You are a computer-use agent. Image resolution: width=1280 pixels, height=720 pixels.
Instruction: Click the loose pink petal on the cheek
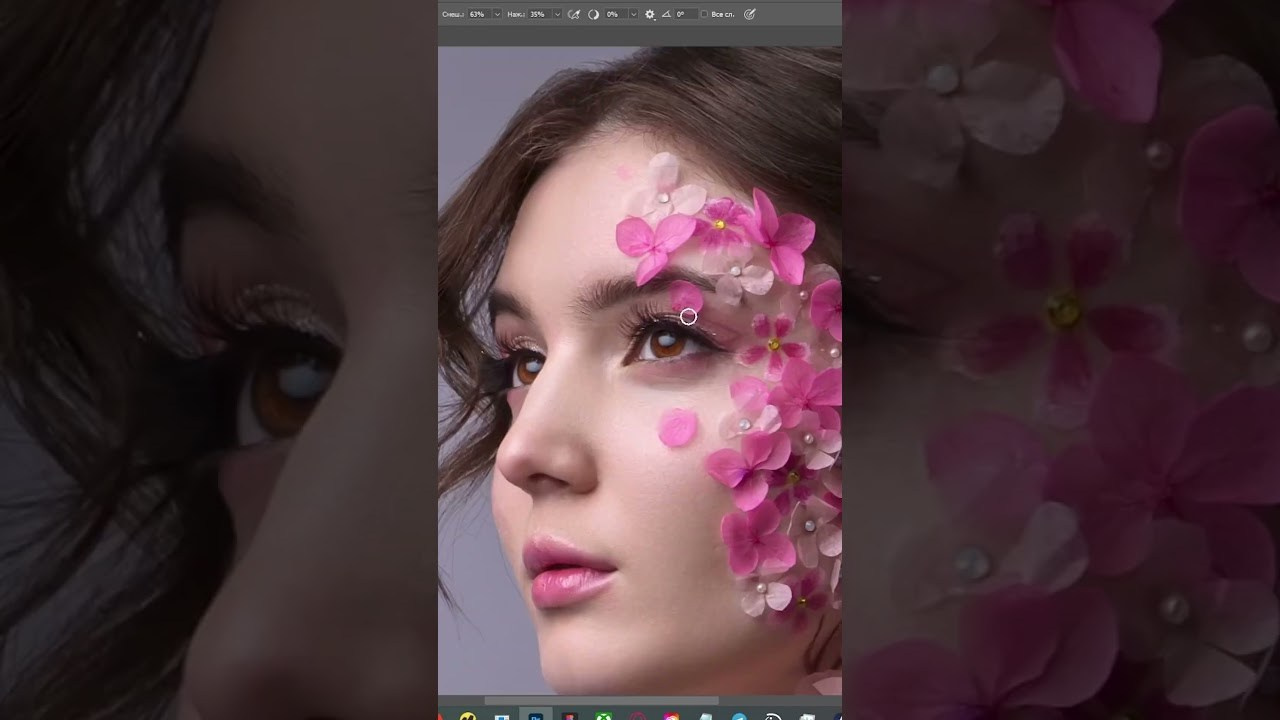(677, 428)
